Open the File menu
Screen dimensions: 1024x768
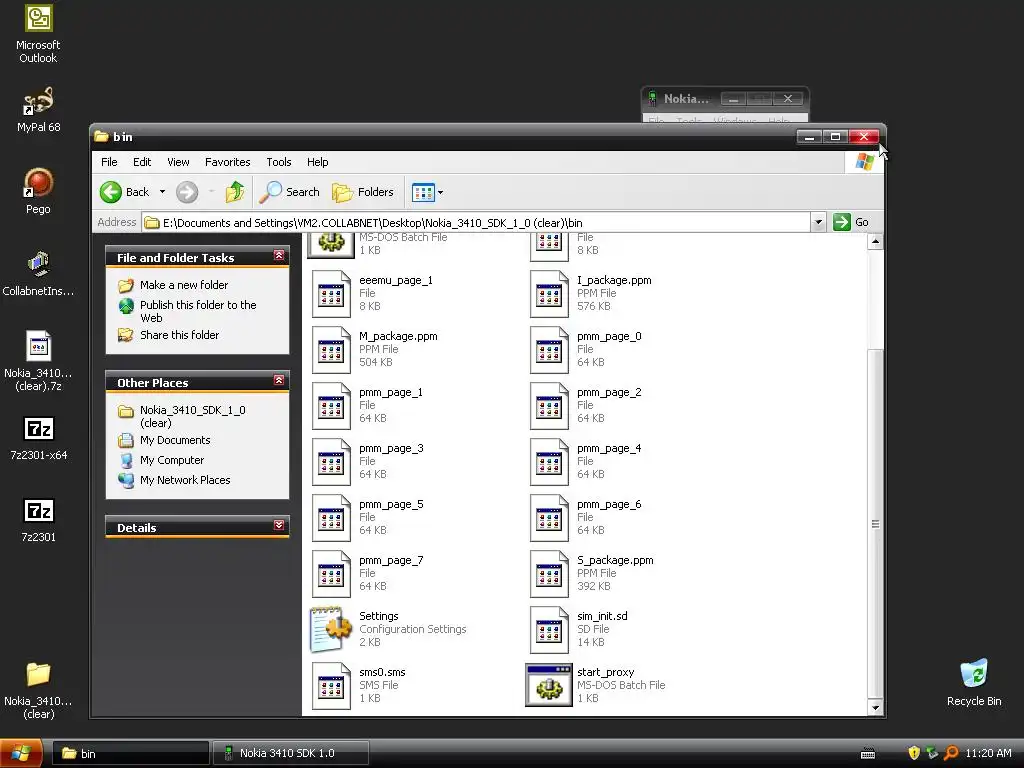tap(109, 162)
